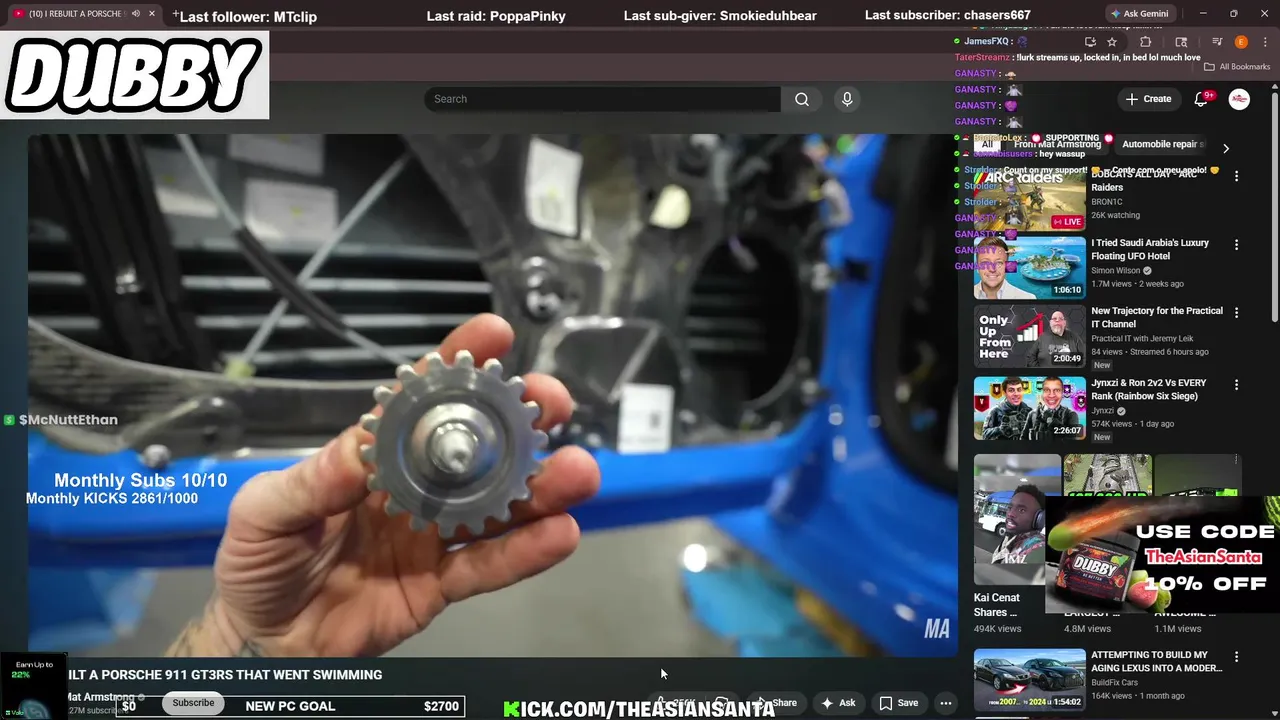Image resolution: width=1280 pixels, height=720 pixels.
Task: Open the aging Lexus build video thumbnail
Action: point(1029,680)
